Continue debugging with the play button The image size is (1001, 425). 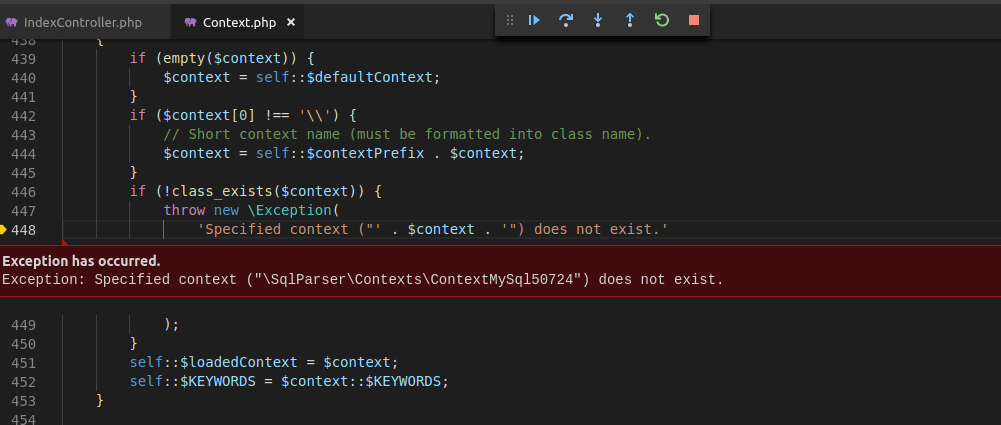pyautogui.click(x=535, y=20)
